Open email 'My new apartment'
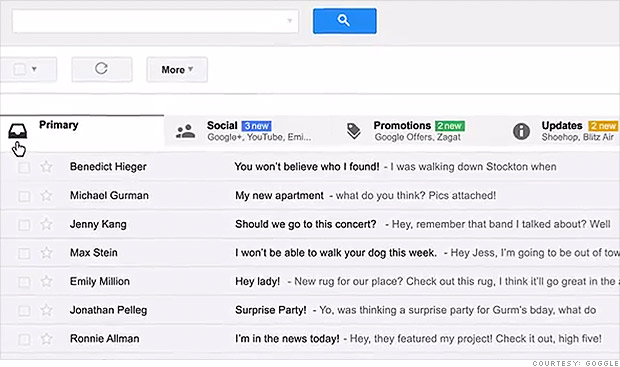 [x=280, y=195]
